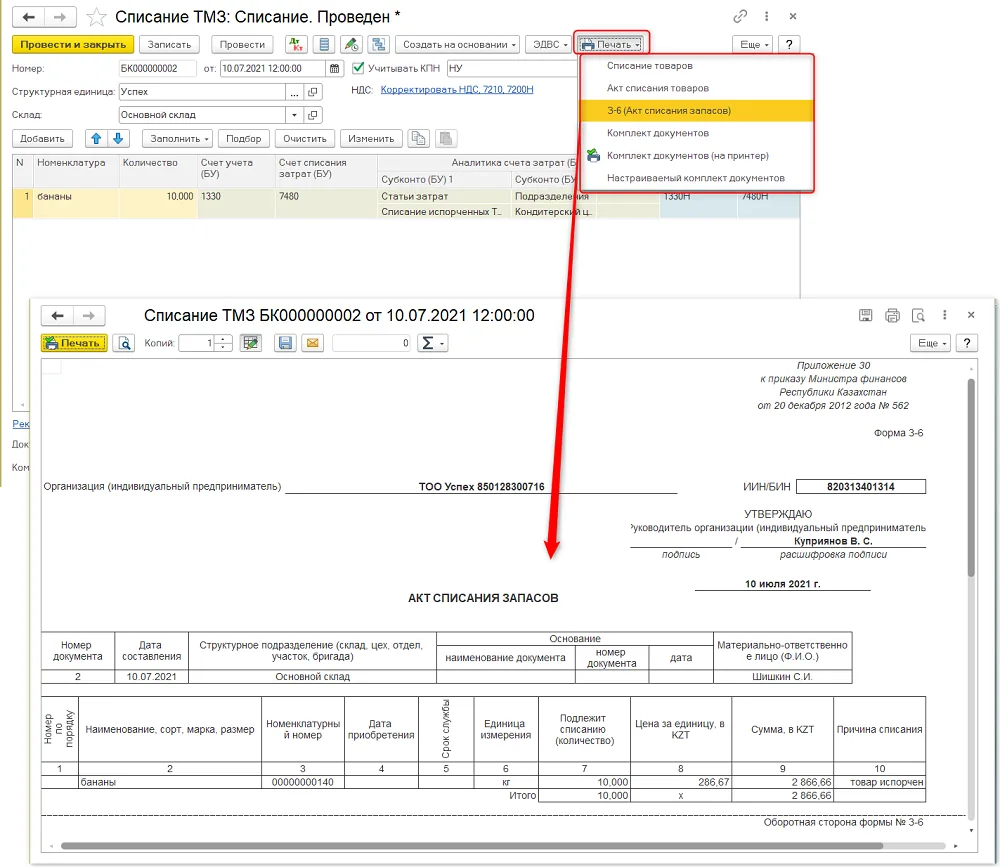This screenshot has height=867, width=1000.
Task: Click the Номер input field
Action: (x=157, y=68)
